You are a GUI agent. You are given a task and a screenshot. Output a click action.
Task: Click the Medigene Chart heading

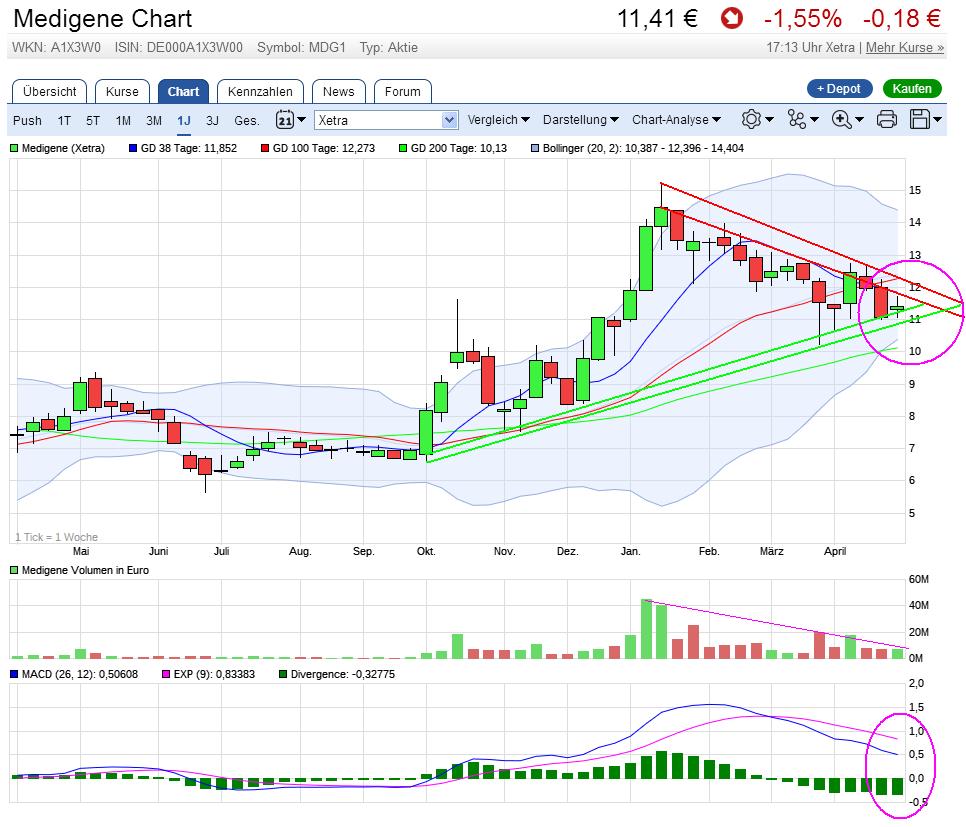tap(103, 18)
